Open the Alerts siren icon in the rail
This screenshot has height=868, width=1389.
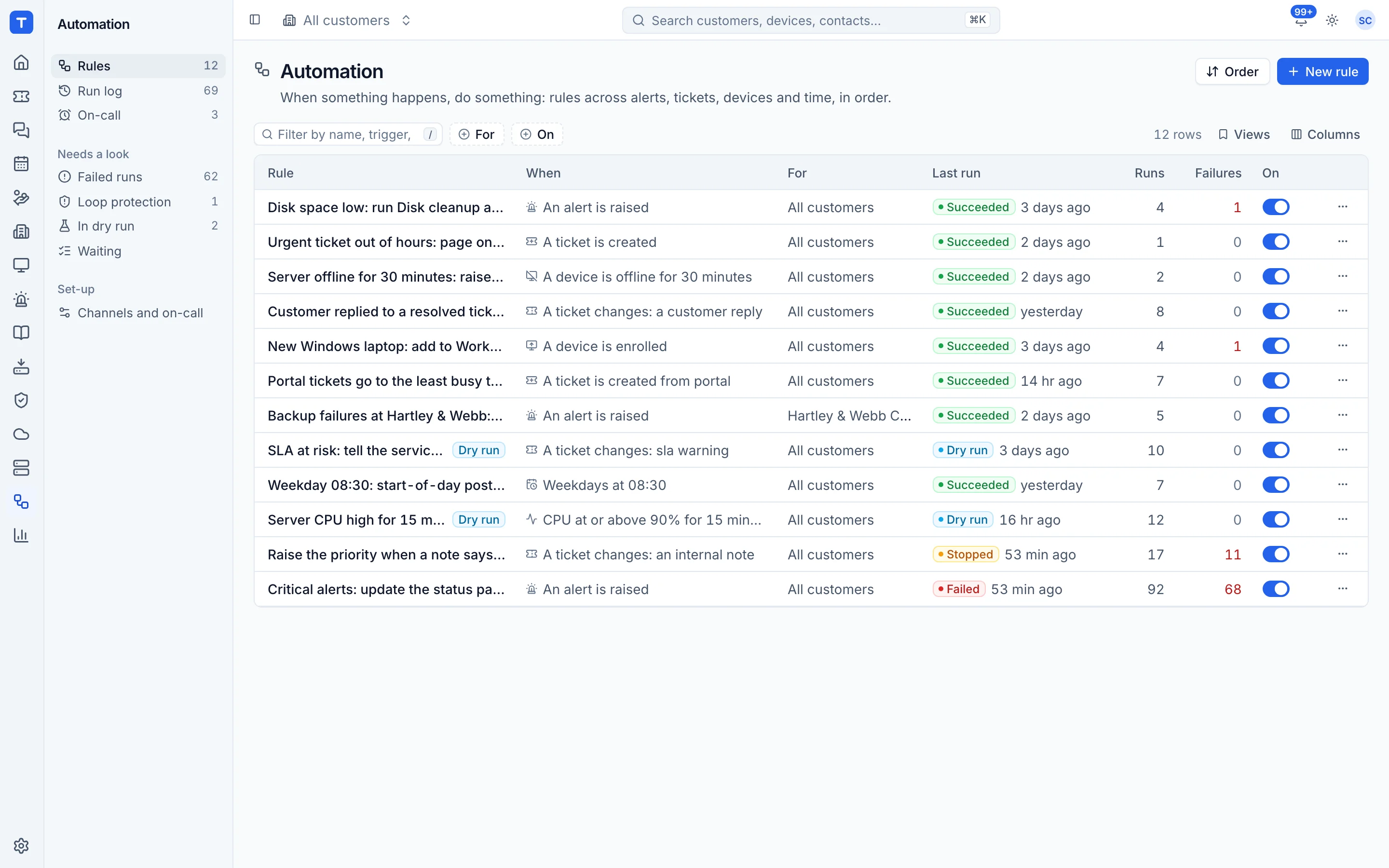pos(21,299)
